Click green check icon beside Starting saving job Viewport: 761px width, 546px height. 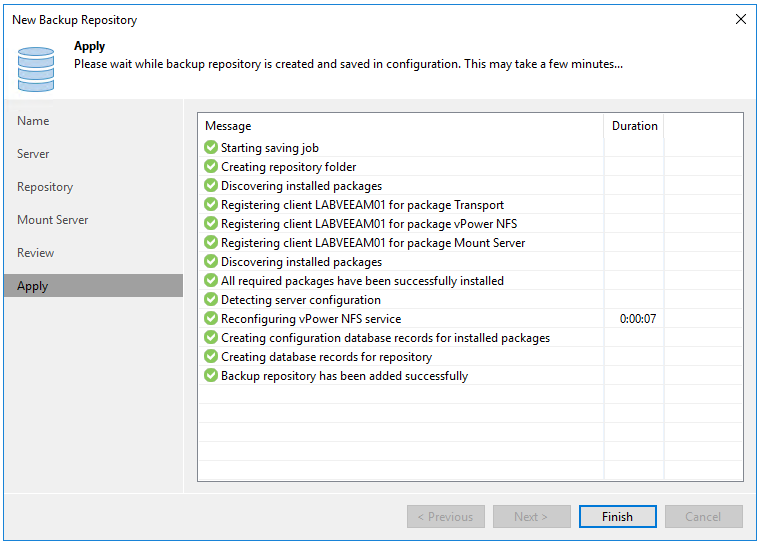(x=211, y=148)
